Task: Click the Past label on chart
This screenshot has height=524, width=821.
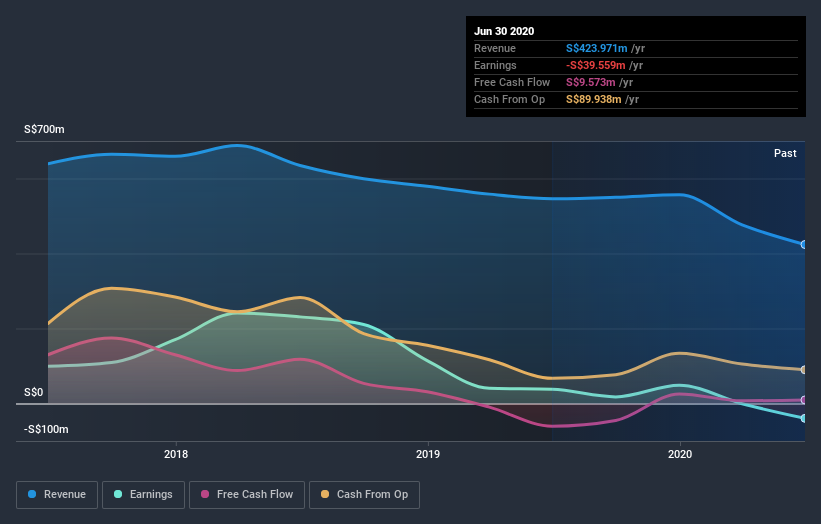Action: (785, 153)
